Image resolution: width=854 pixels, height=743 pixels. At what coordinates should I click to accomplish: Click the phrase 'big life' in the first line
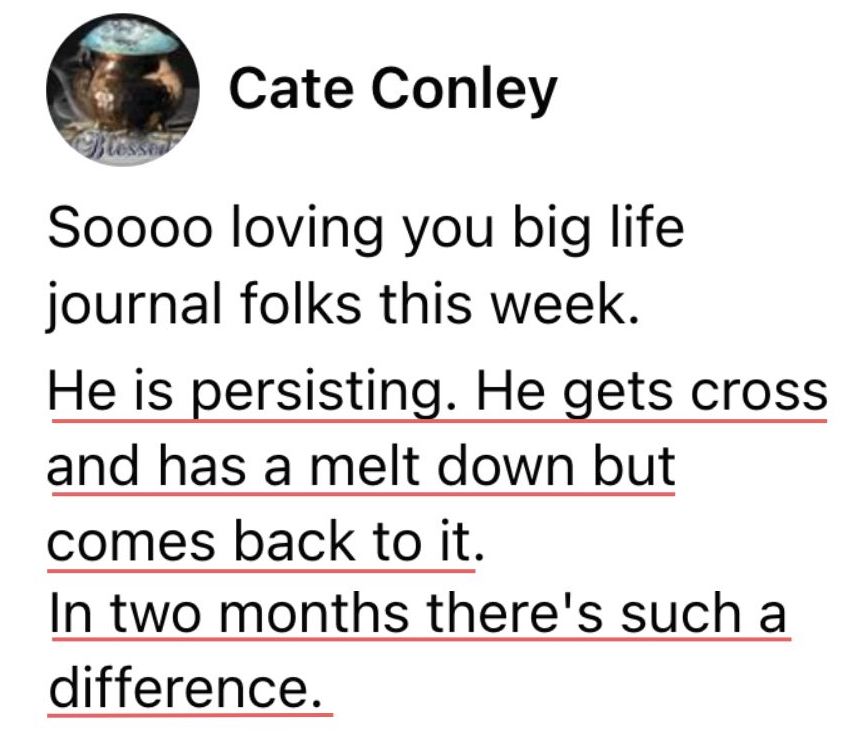click(x=599, y=228)
